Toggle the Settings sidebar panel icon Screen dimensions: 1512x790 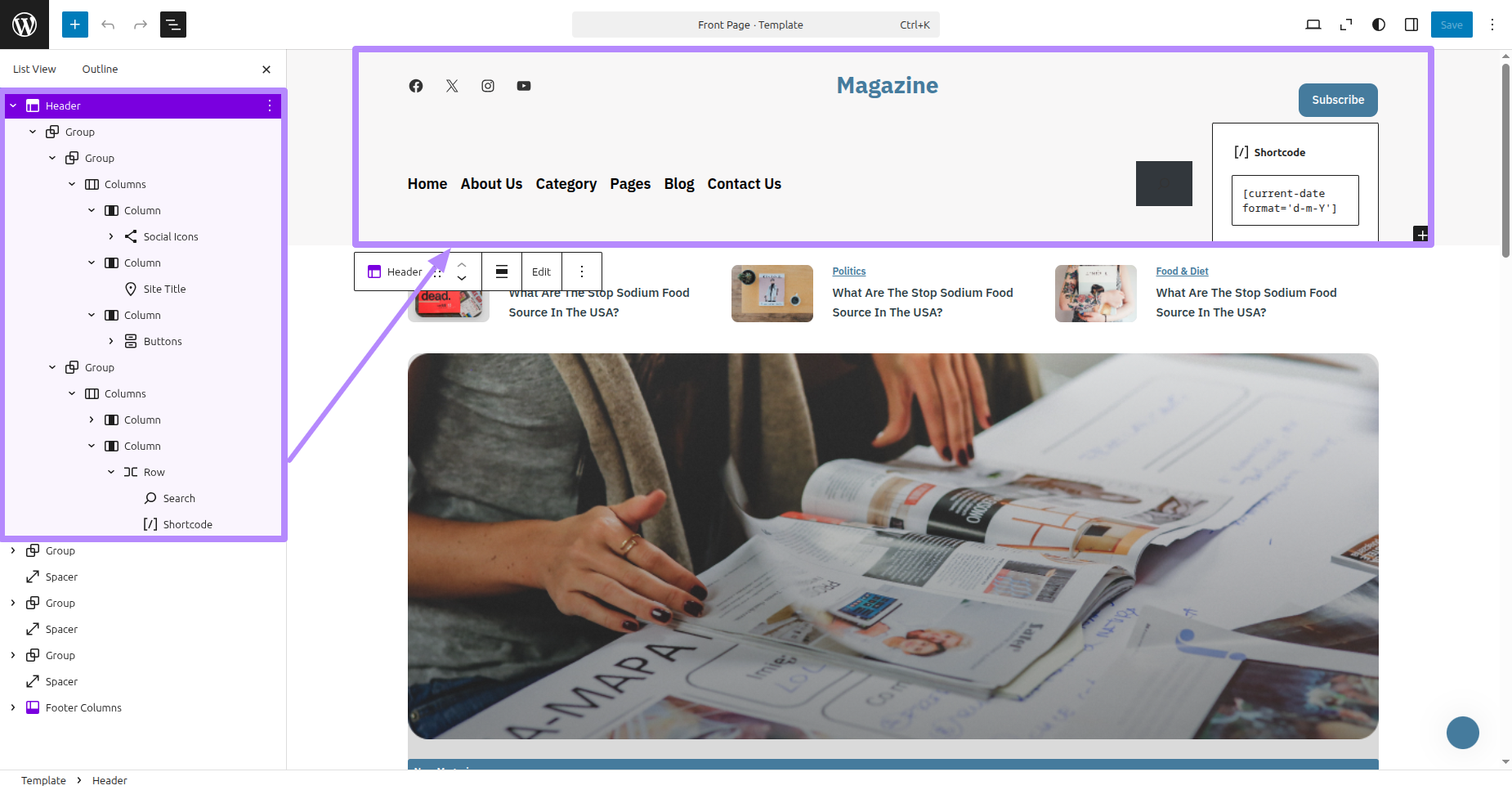(1411, 25)
